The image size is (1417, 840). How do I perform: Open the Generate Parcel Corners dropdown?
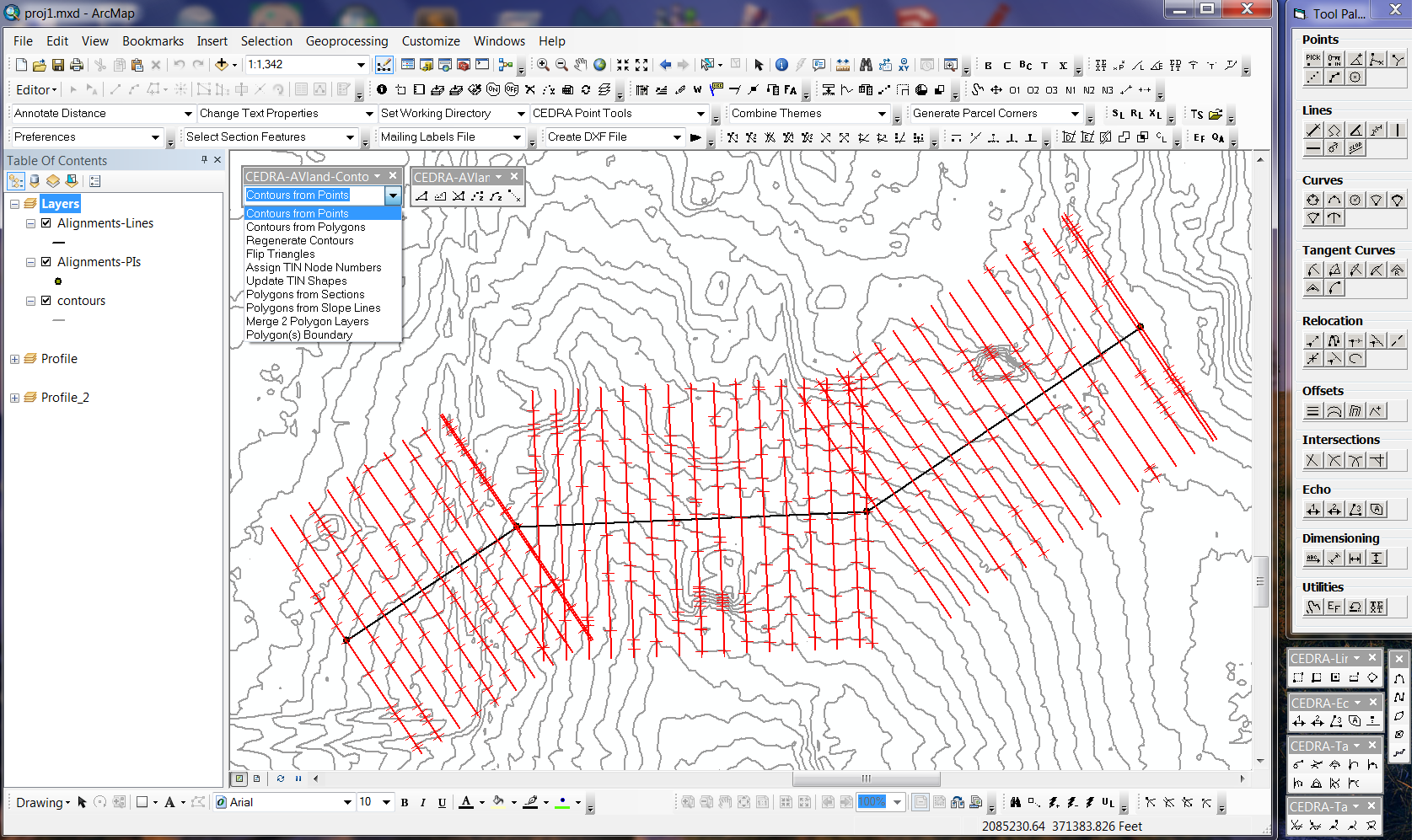tap(1075, 113)
